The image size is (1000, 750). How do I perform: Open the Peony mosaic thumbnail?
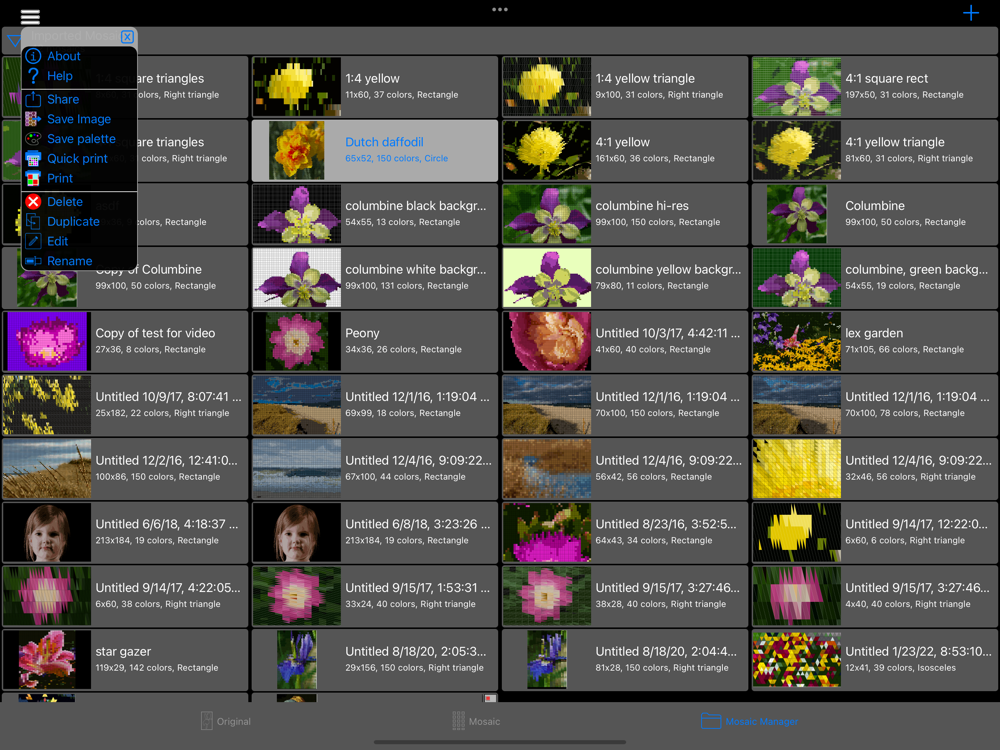(297, 341)
